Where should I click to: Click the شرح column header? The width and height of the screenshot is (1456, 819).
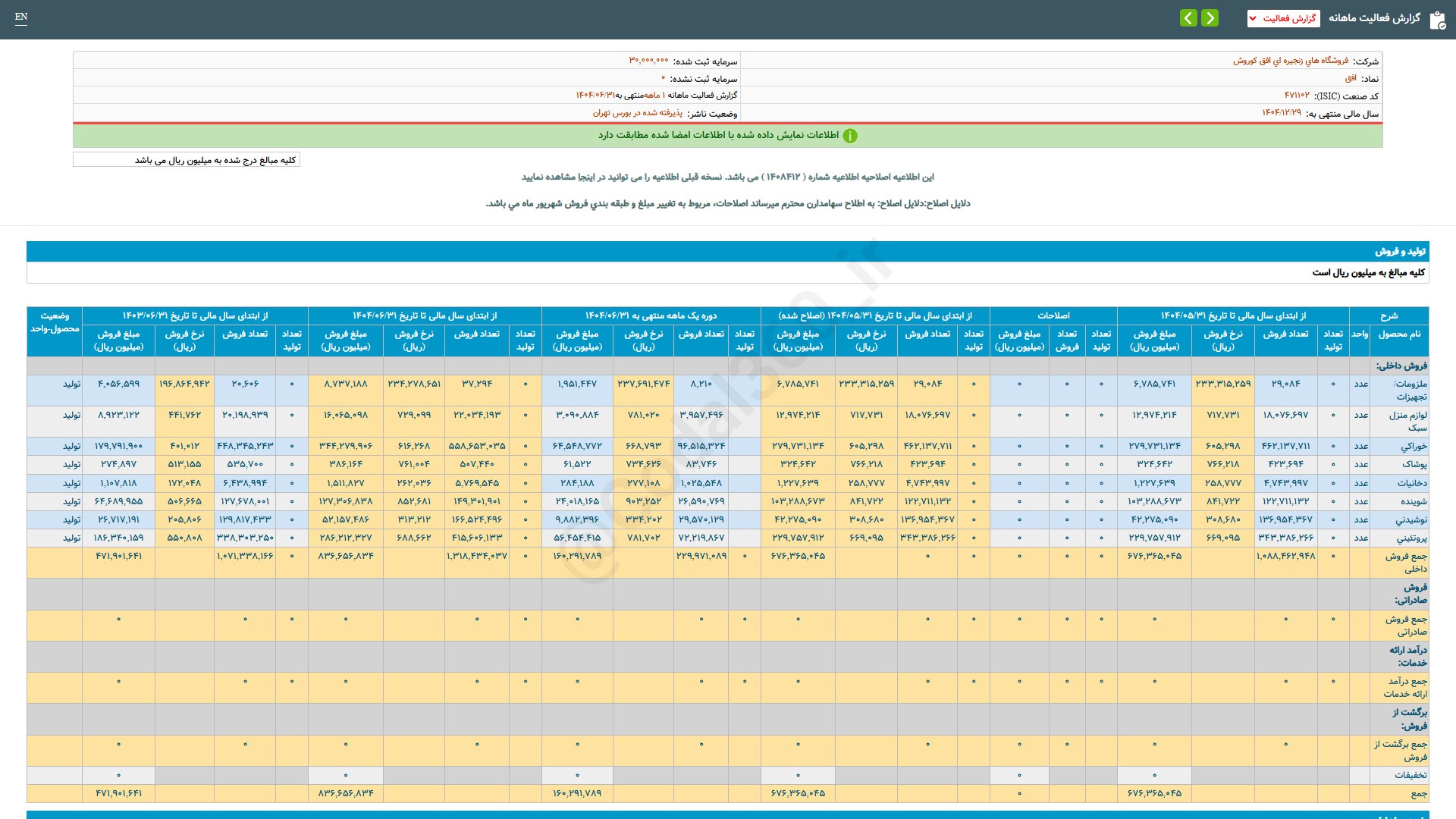[x=1388, y=315]
